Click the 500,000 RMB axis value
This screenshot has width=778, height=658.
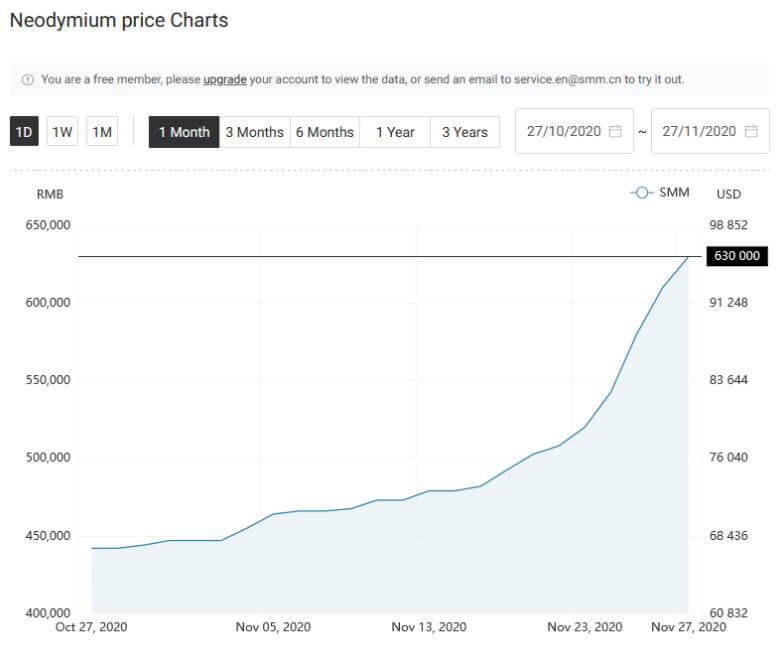point(48,457)
